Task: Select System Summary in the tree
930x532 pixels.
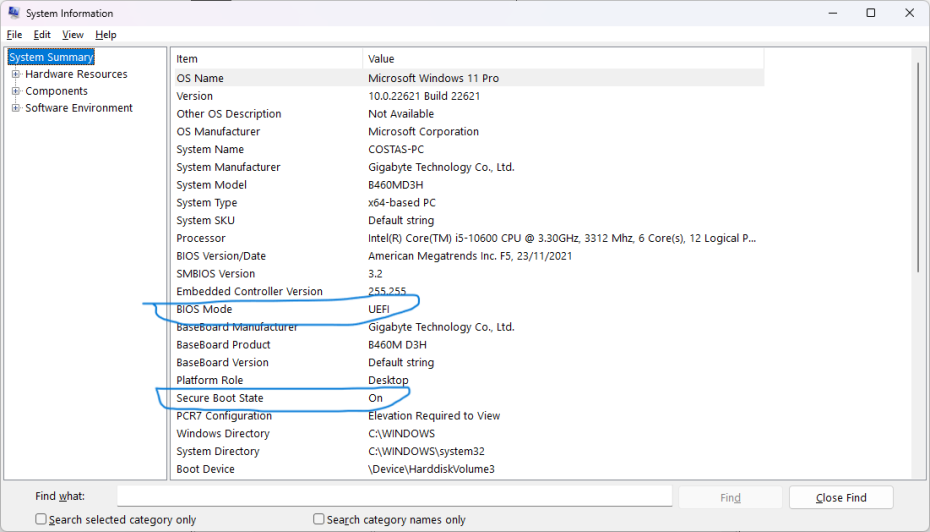Action: pyautogui.click(x=51, y=57)
